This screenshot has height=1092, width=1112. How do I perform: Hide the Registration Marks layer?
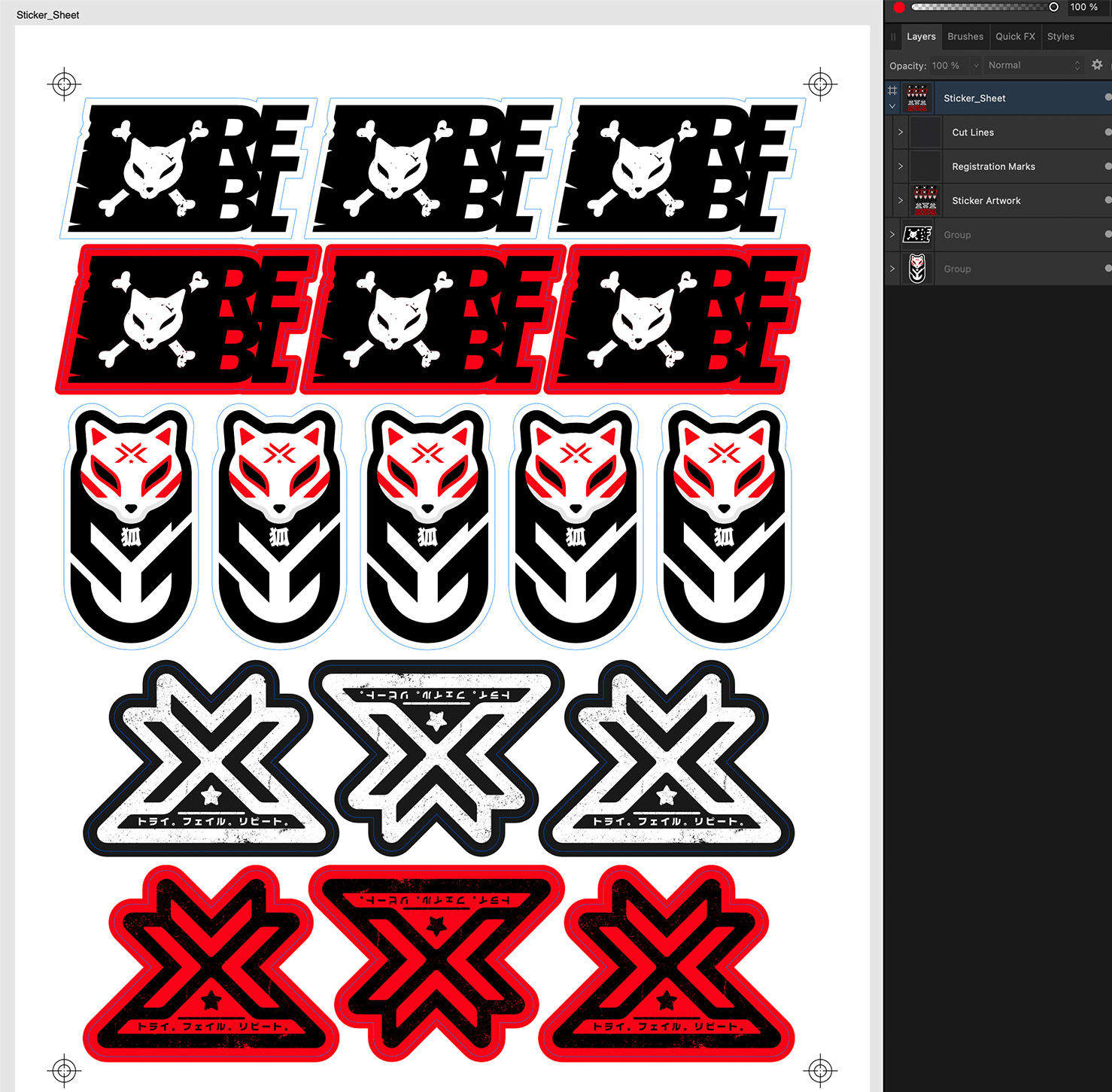tap(1107, 166)
